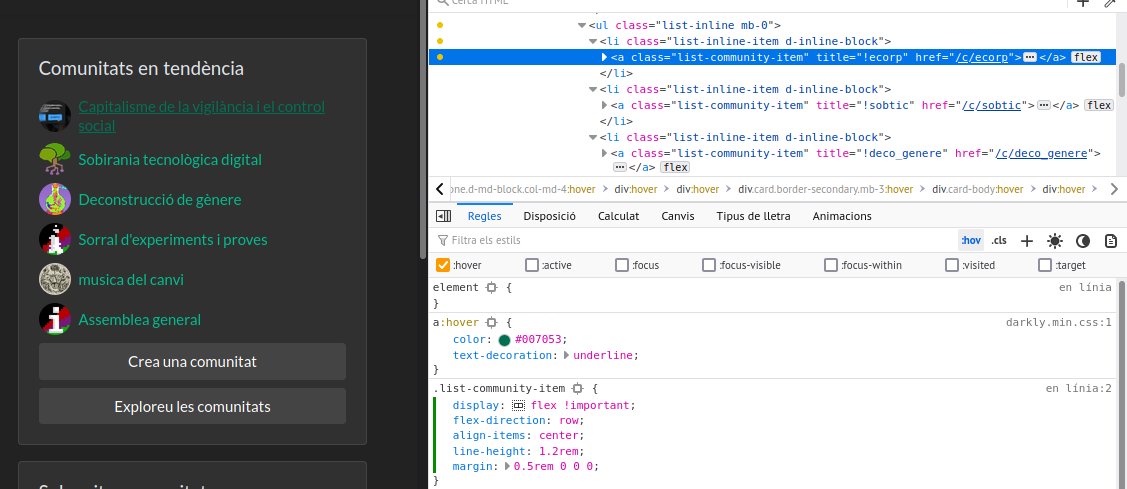Open the Assemblea general link

(140, 319)
